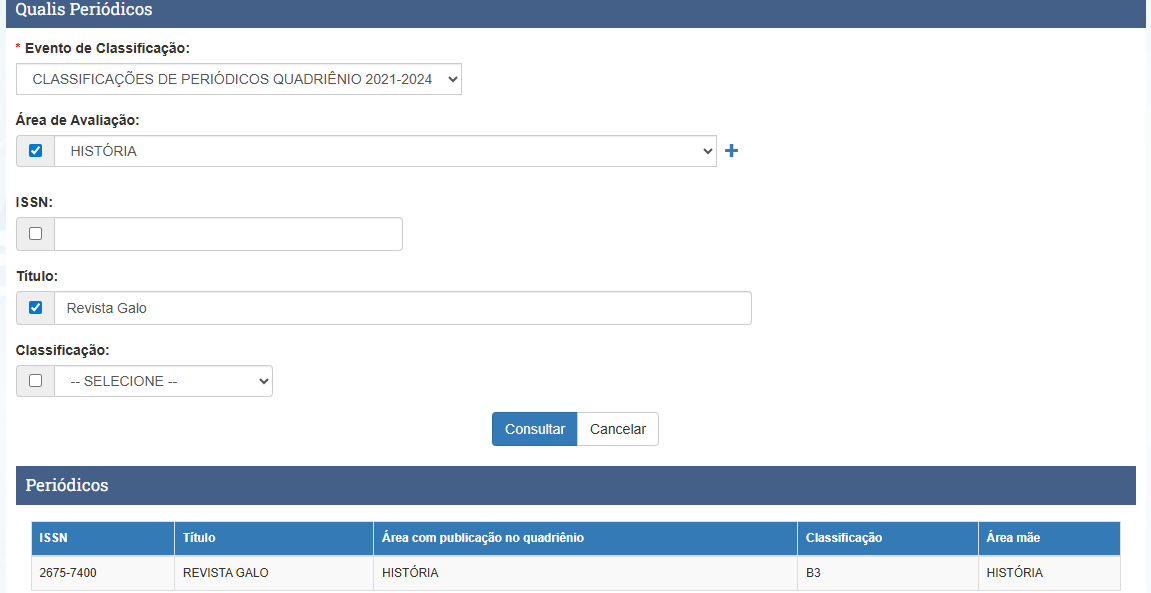The image size is (1151, 593).
Task: Click the Cancelar button
Action: 618,429
